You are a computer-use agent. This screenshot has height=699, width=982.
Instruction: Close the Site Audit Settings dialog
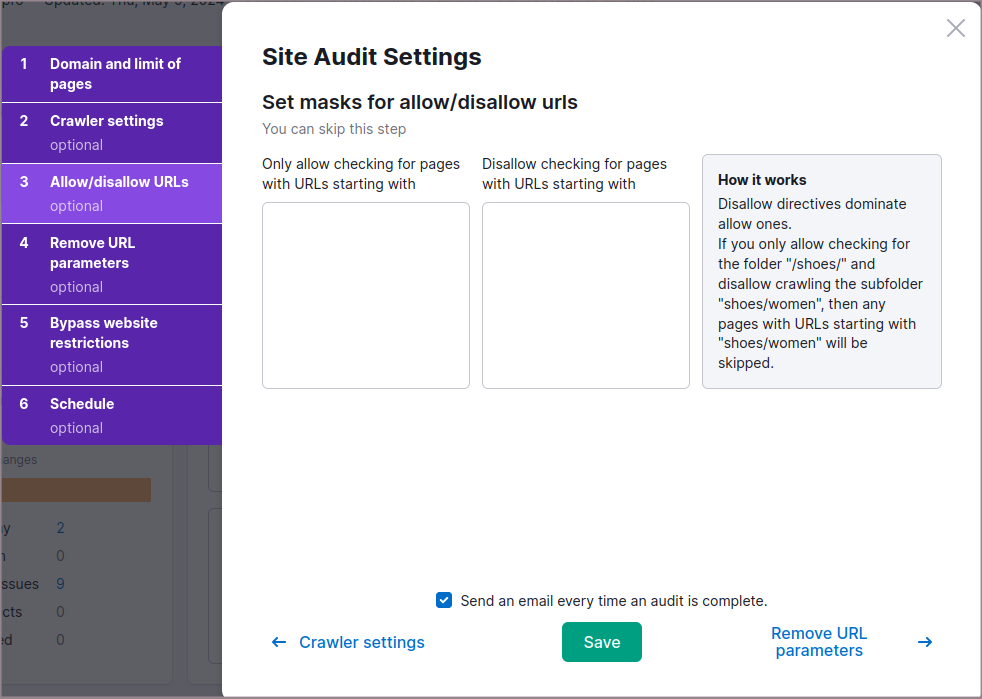pos(955,28)
